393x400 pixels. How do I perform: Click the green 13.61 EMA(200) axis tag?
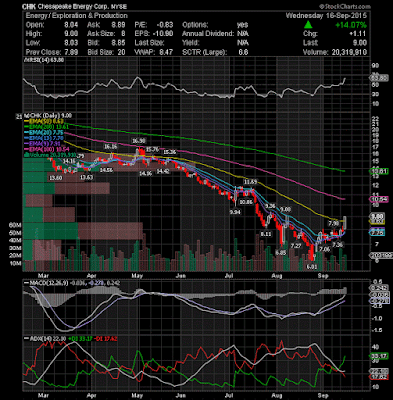[x=379, y=171]
